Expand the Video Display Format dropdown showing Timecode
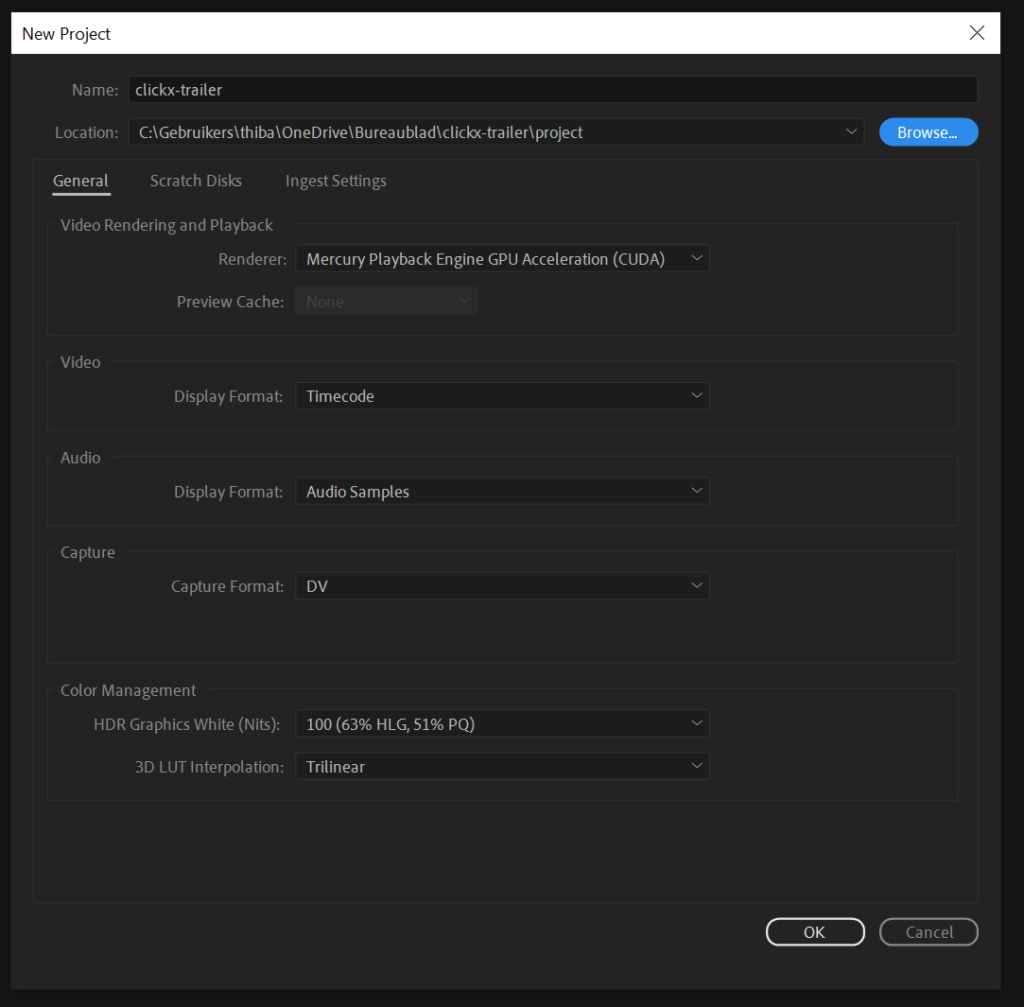1024x1007 pixels. coord(502,396)
